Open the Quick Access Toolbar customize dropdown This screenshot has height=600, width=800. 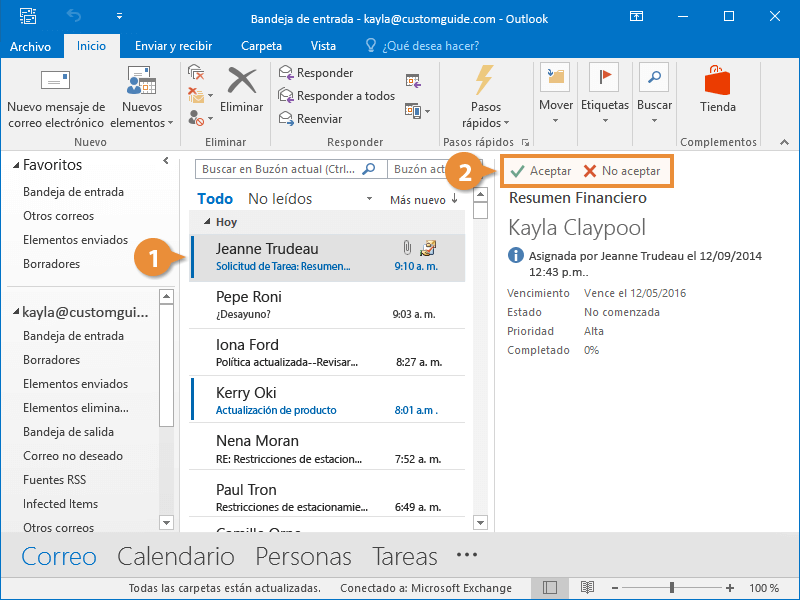pyautogui.click(x=119, y=16)
